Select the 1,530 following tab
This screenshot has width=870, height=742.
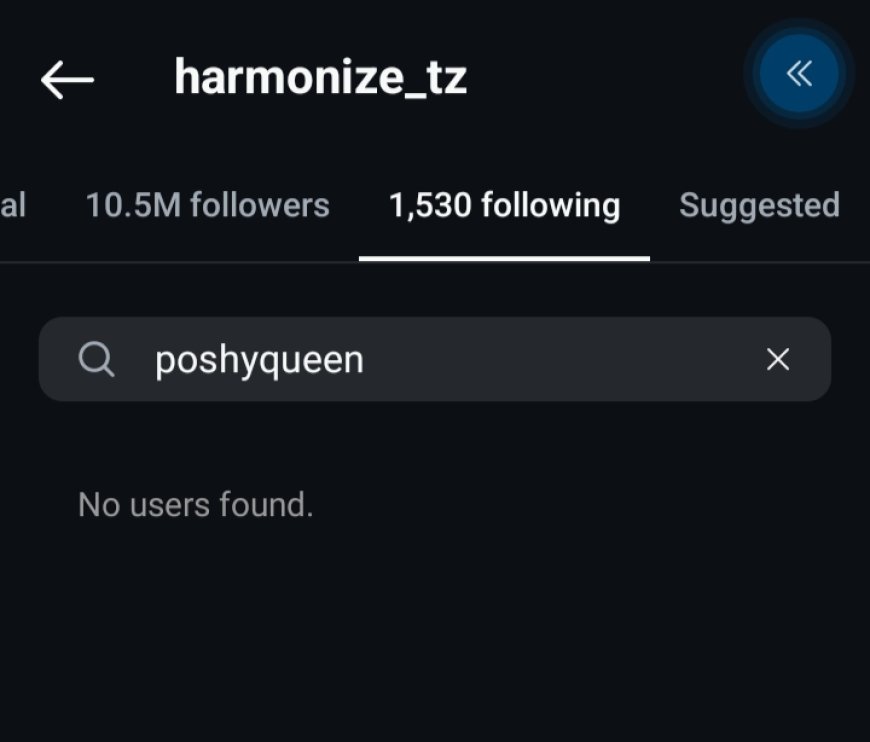pyautogui.click(x=504, y=206)
